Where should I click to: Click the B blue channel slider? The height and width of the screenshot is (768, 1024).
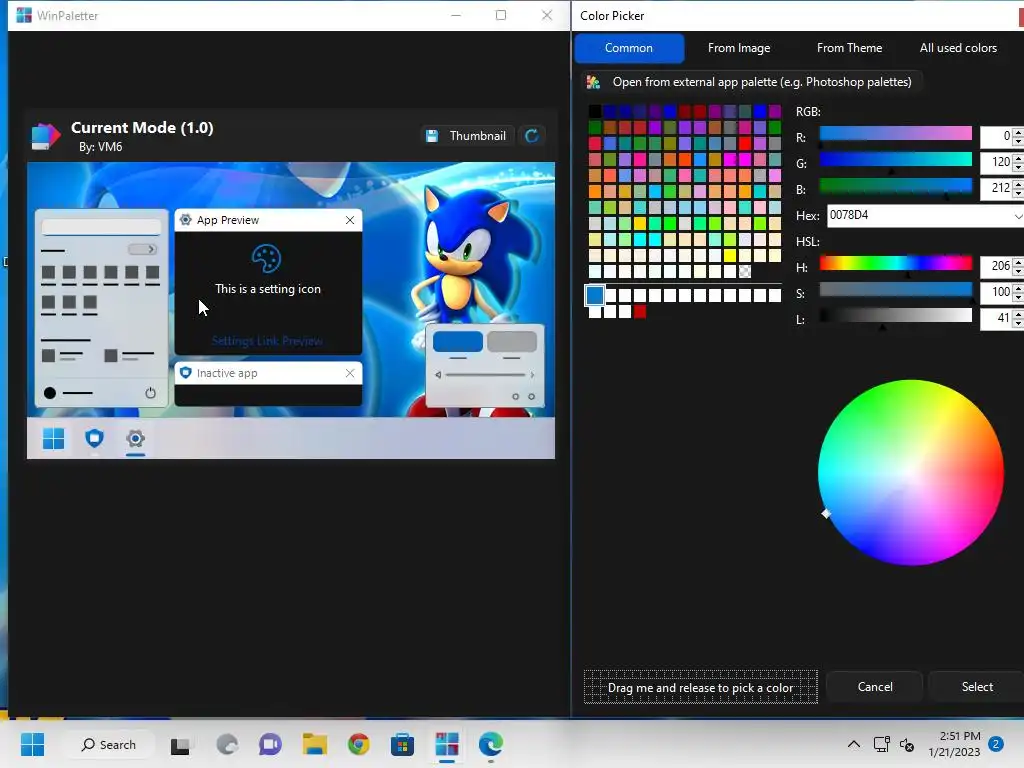(x=895, y=186)
